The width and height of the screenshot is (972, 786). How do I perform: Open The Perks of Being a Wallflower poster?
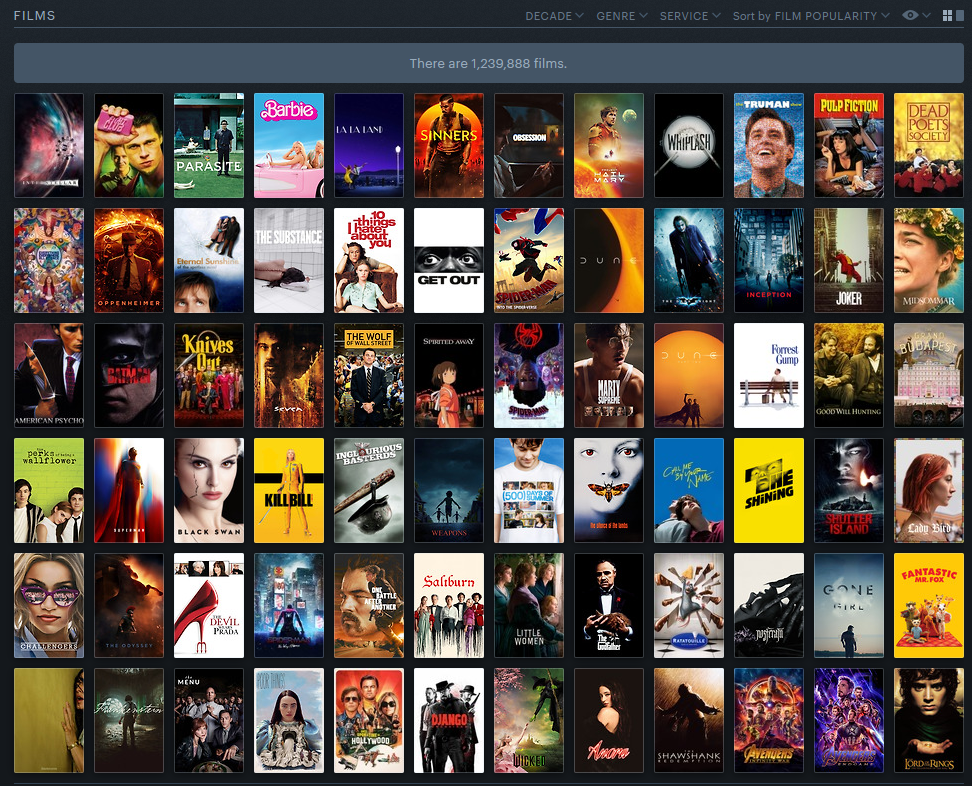pos(49,490)
